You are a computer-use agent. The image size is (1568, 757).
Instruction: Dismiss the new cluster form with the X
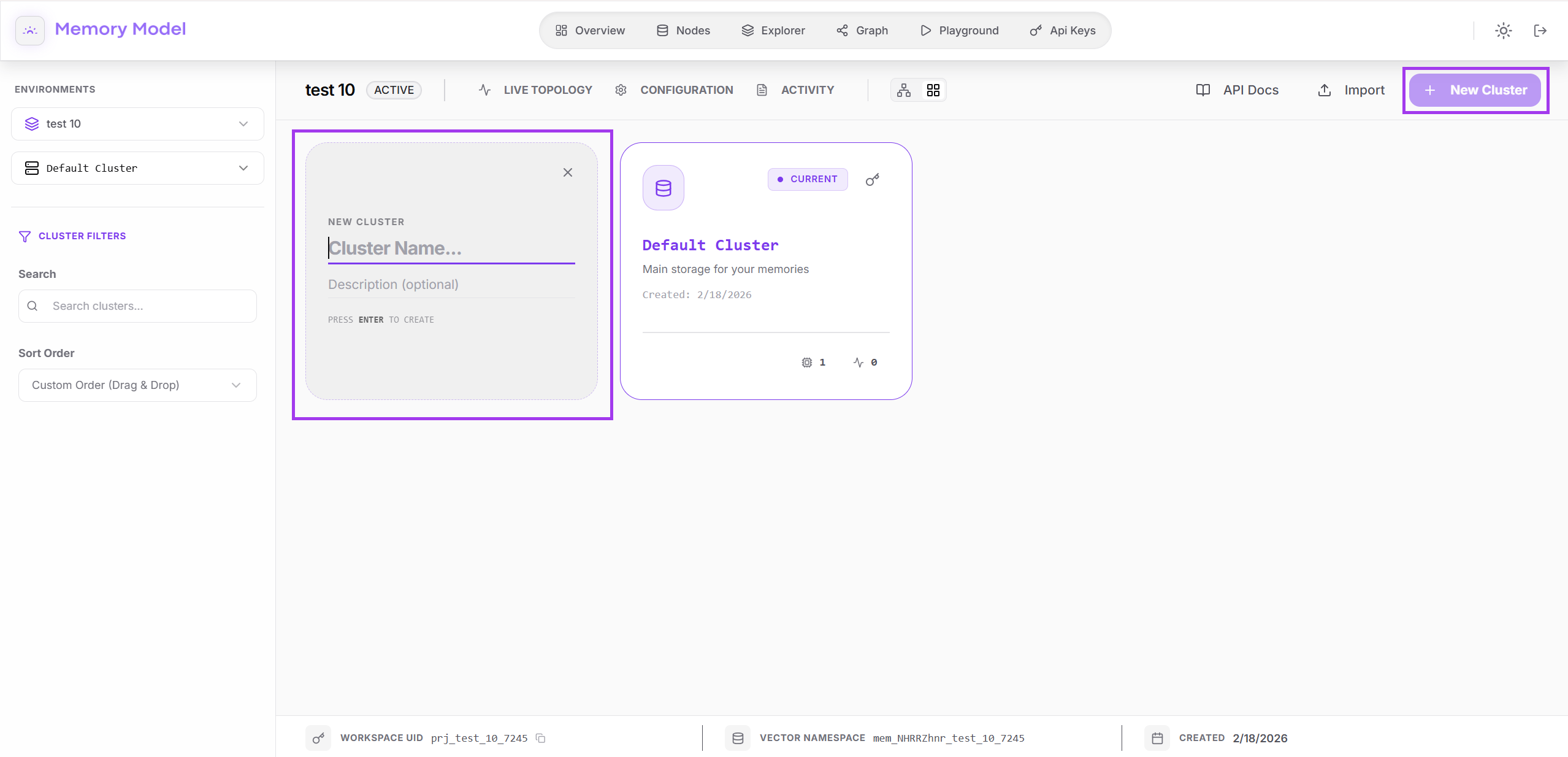(x=567, y=172)
